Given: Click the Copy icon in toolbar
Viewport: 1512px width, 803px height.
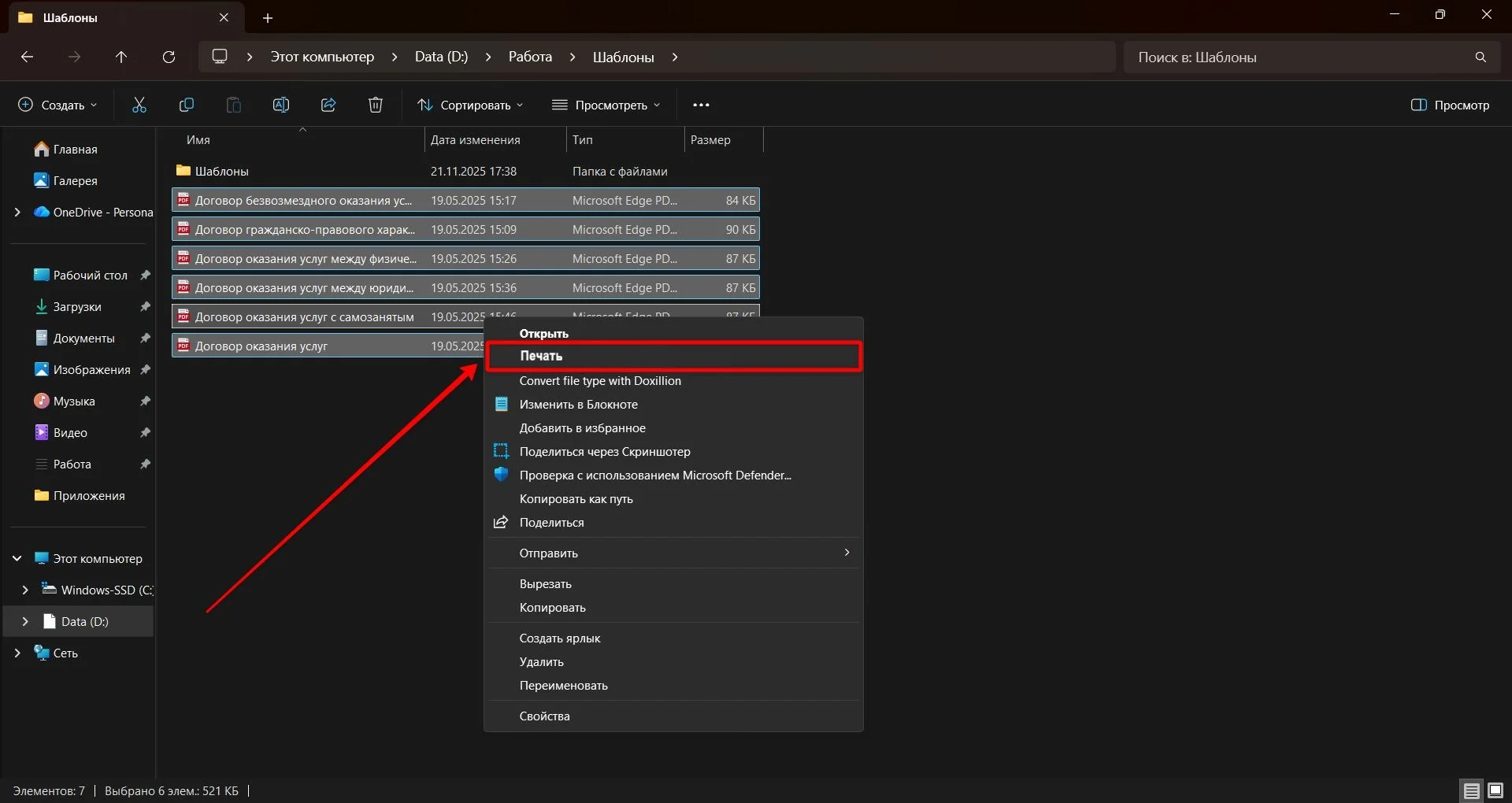Looking at the screenshot, I should coord(187,105).
